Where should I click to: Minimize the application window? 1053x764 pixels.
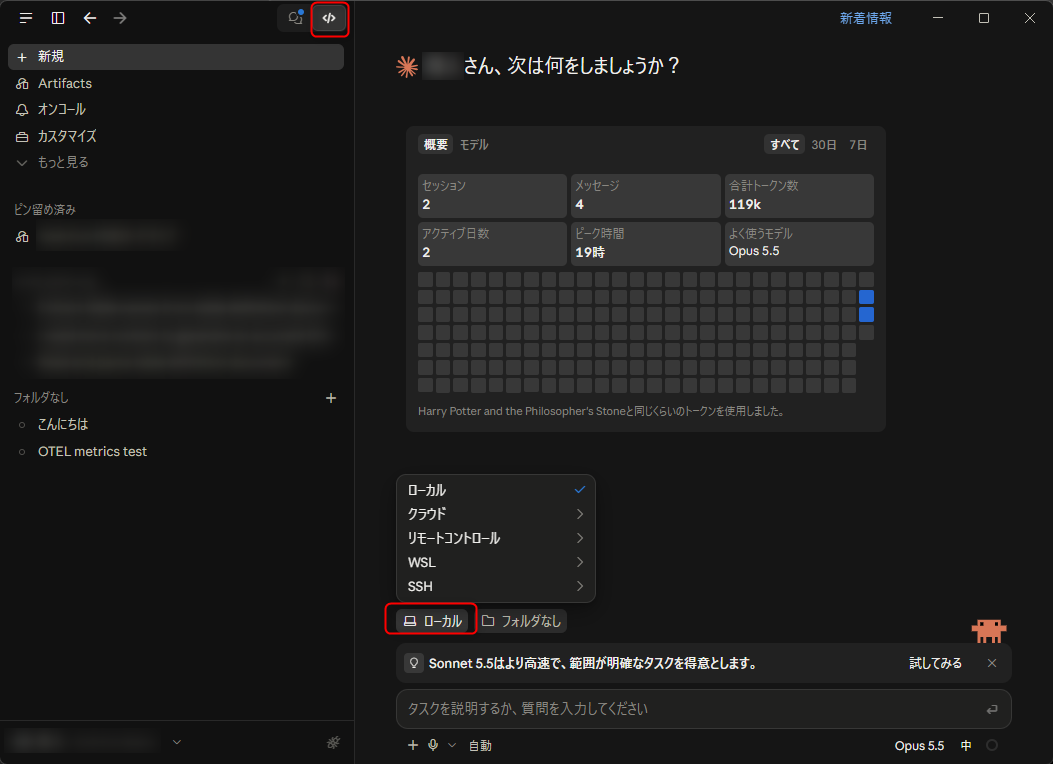click(x=938, y=18)
